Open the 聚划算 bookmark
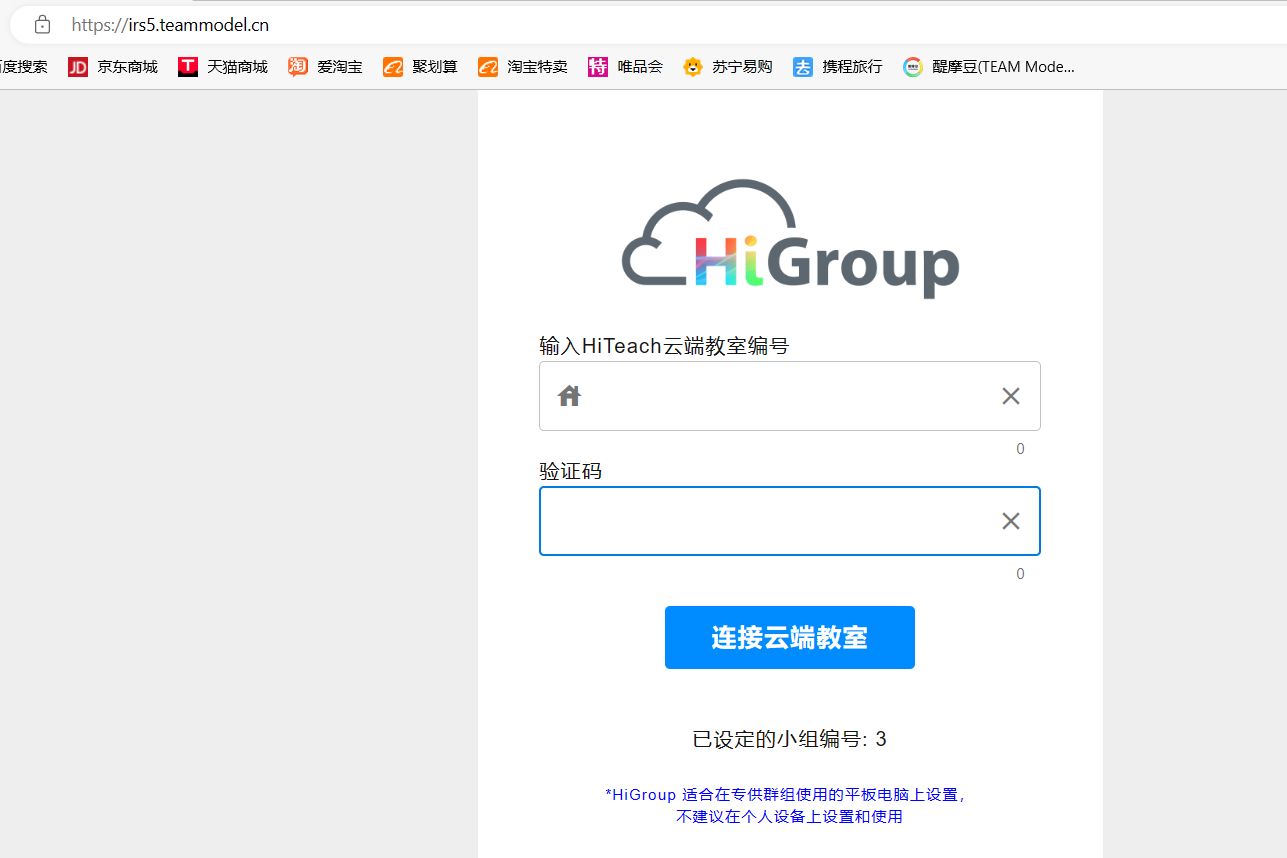1287x858 pixels. click(x=421, y=67)
